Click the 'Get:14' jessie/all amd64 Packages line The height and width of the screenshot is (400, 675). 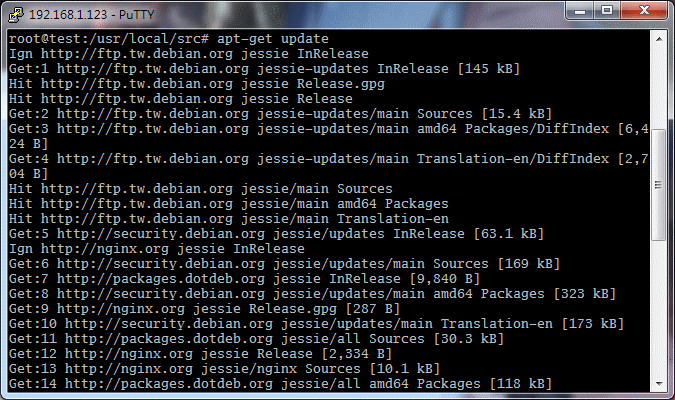coord(280,384)
